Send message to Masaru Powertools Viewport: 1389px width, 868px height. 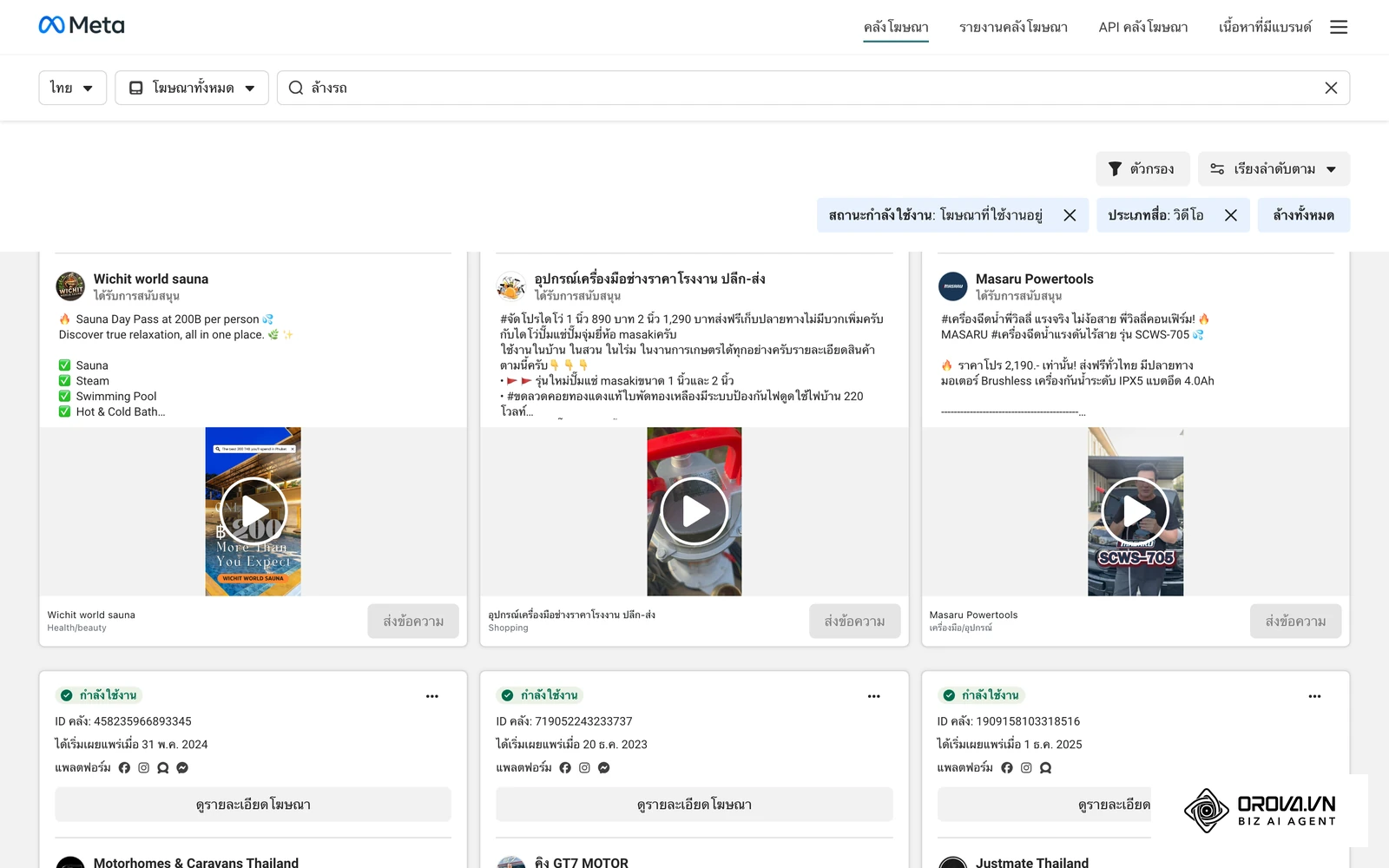pyautogui.click(x=1295, y=621)
